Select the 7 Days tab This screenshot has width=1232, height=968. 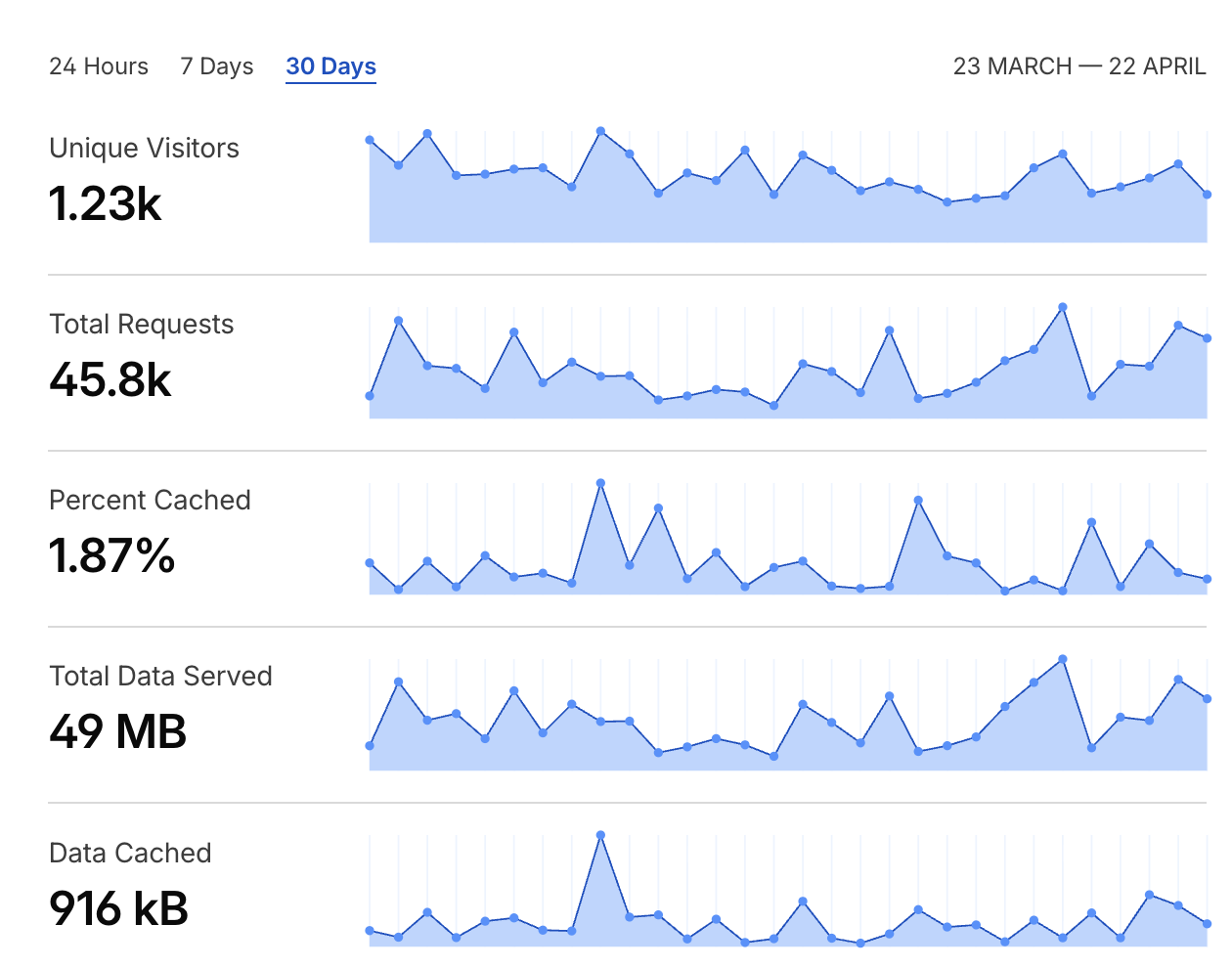point(217,66)
